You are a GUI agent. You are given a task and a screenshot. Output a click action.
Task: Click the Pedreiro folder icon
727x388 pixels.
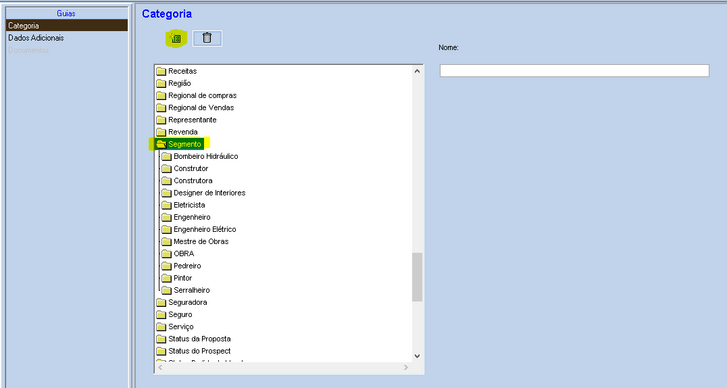(166, 266)
